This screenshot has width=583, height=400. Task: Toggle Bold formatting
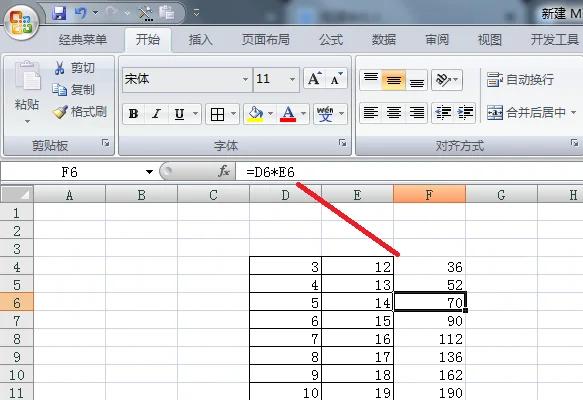point(133,114)
